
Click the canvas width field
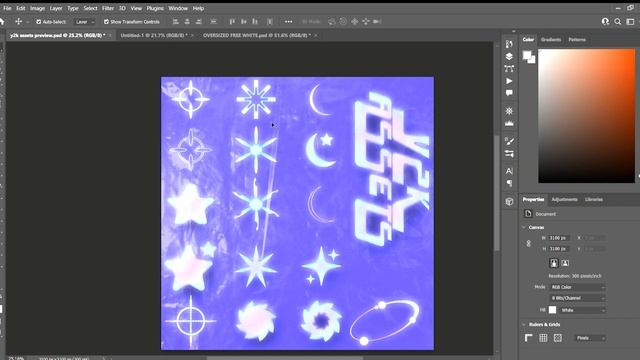(x=559, y=238)
